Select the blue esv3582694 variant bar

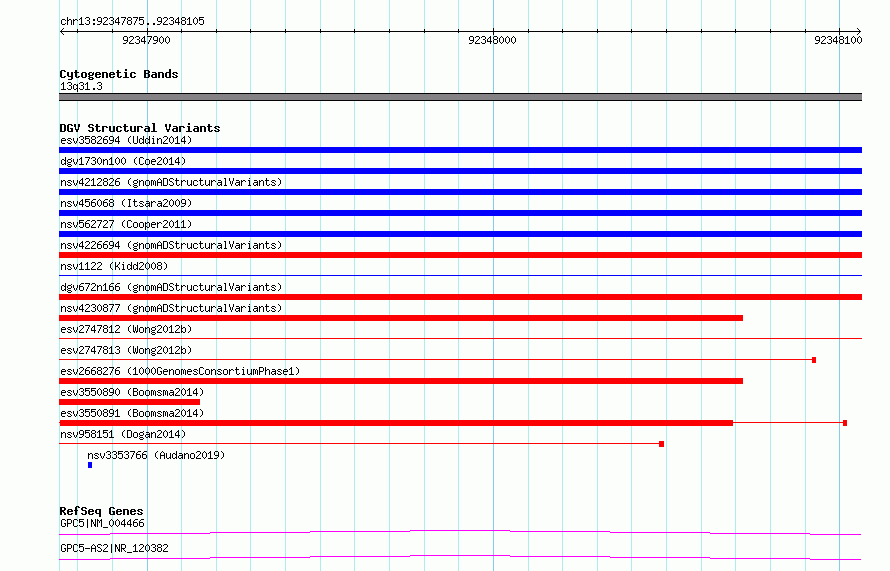point(460,150)
